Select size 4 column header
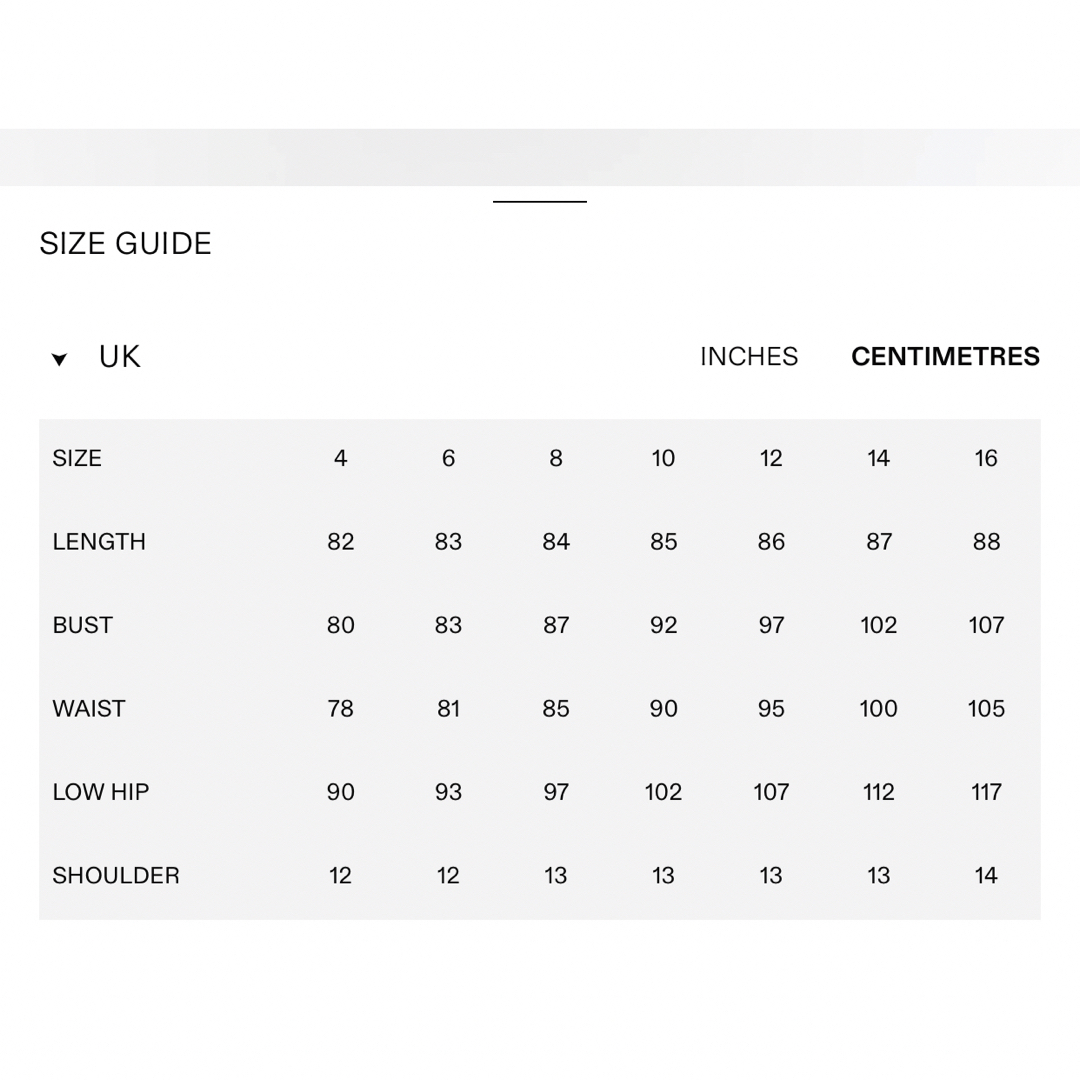 tap(340, 458)
